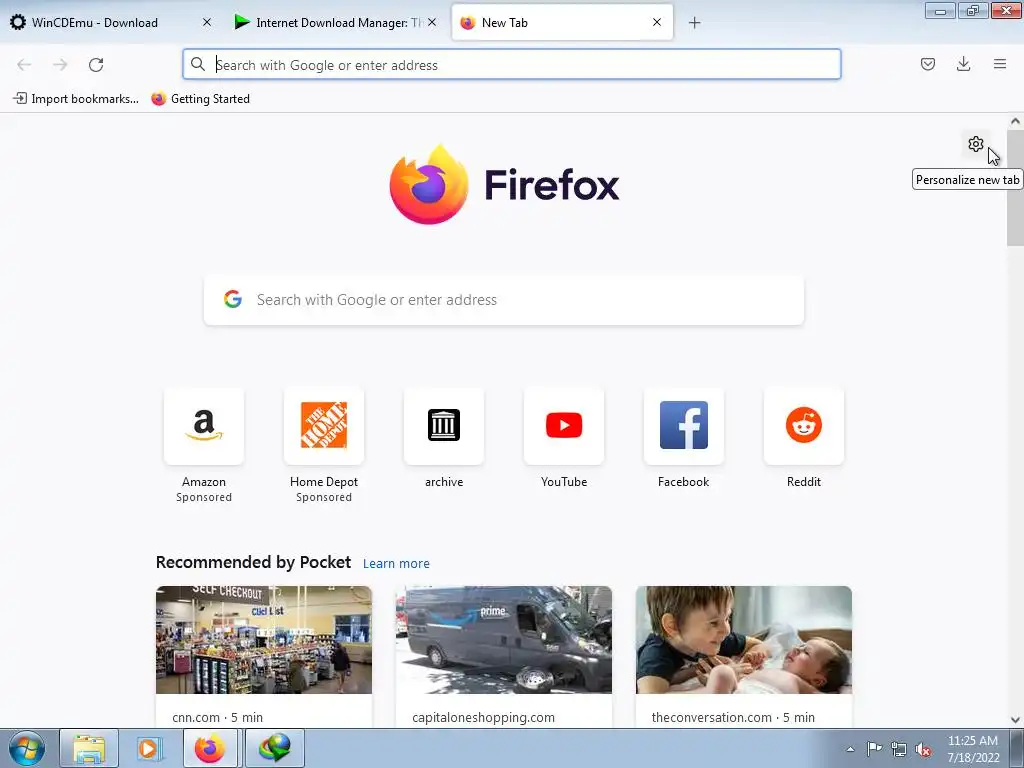Image resolution: width=1024 pixels, height=768 pixels.
Task: Click scrollbar up arrow
Action: click(x=1015, y=121)
